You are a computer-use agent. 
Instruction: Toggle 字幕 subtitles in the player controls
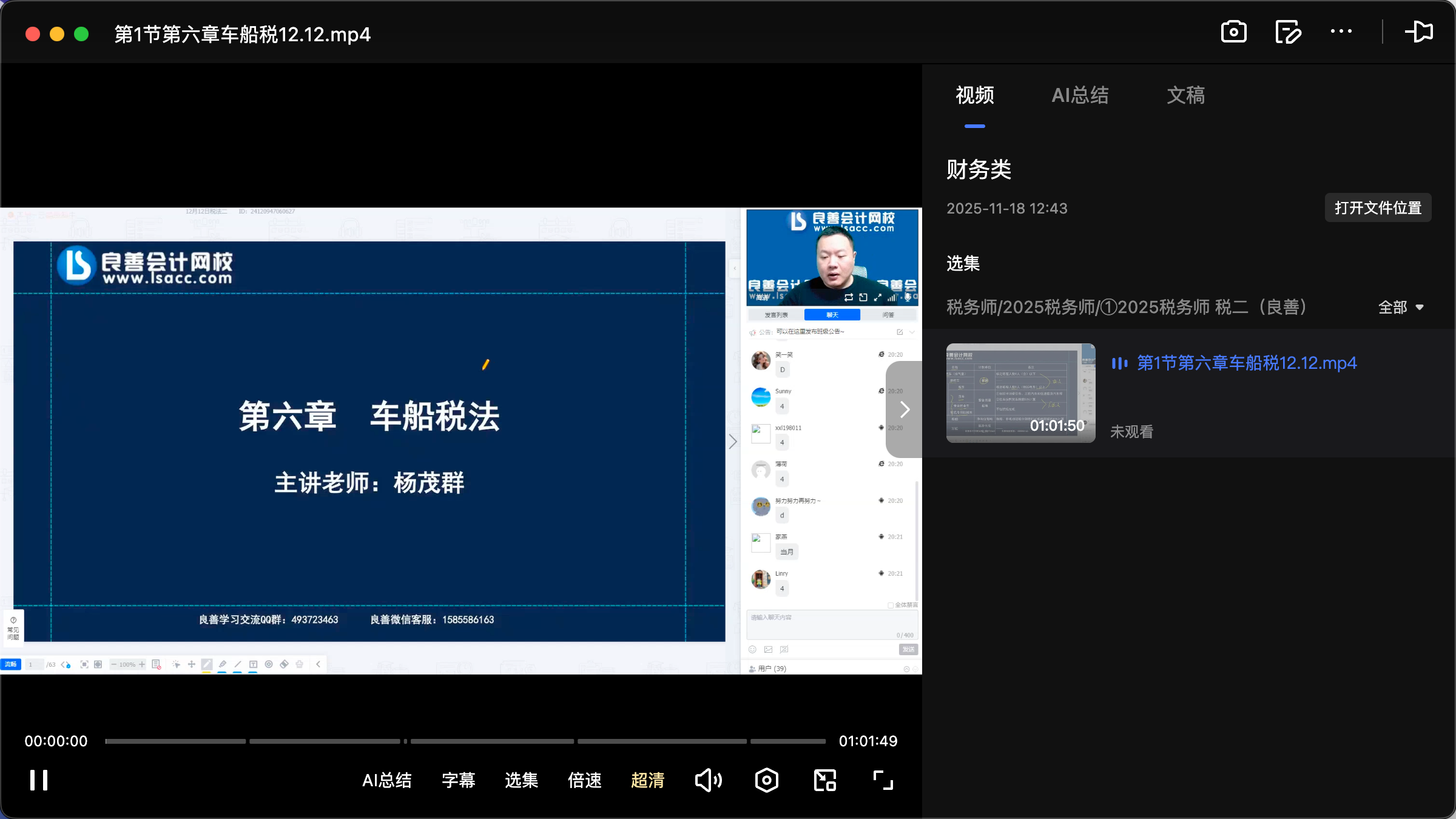click(x=459, y=780)
